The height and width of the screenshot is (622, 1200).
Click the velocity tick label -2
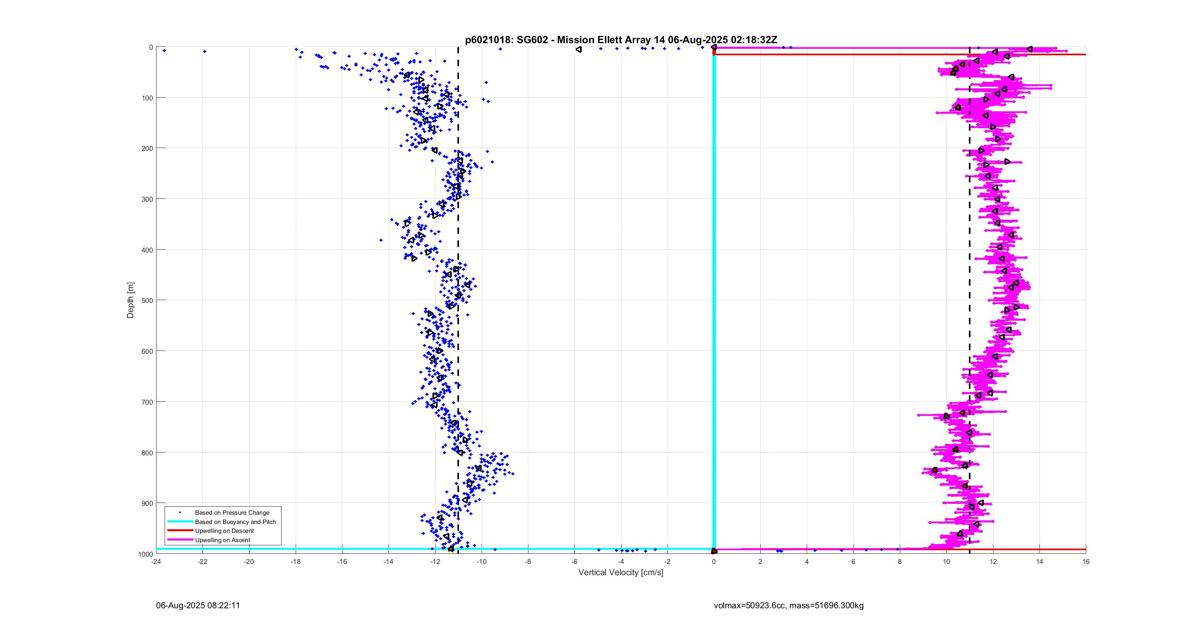pyautogui.click(x=667, y=561)
